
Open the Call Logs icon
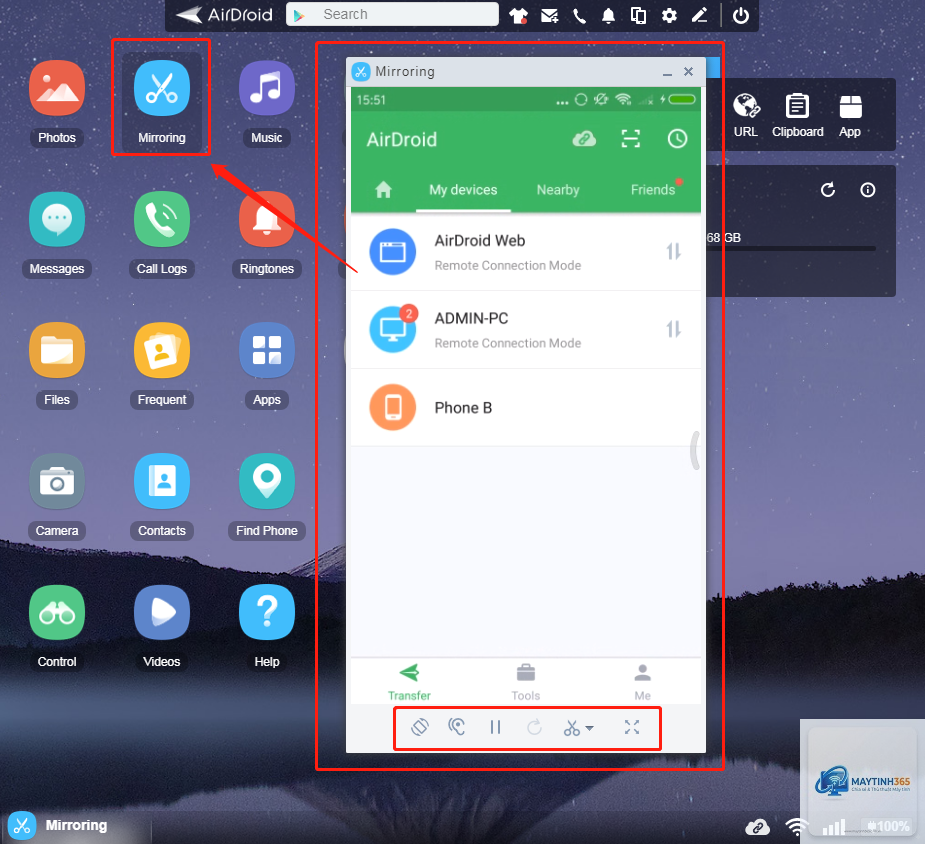pyautogui.click(x=162, y=219)
